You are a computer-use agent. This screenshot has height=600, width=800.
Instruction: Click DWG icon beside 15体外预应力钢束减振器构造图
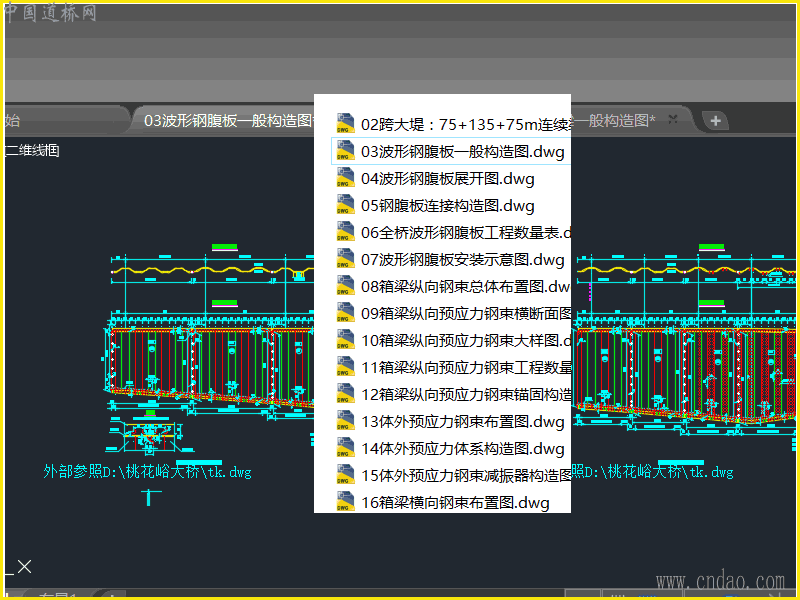pos(345,475)
